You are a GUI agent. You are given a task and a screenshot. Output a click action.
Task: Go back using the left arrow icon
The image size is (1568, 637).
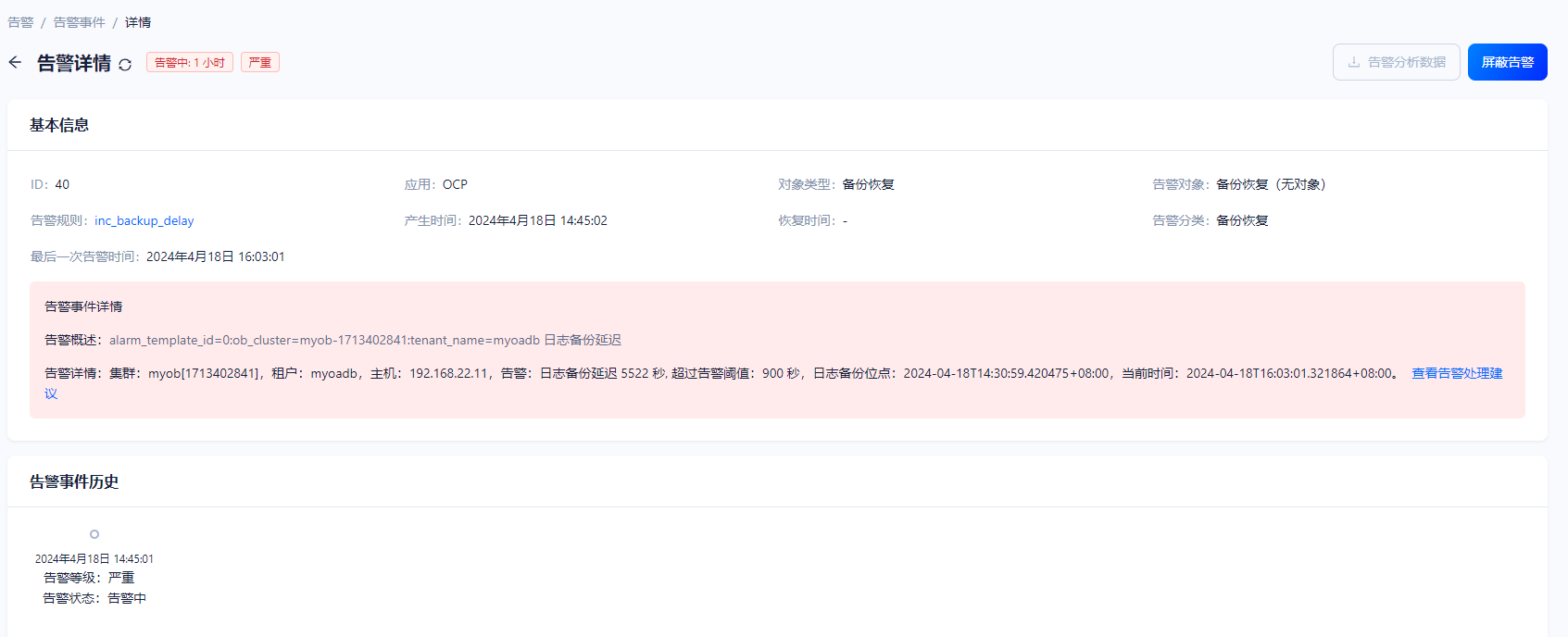(15, 63)
